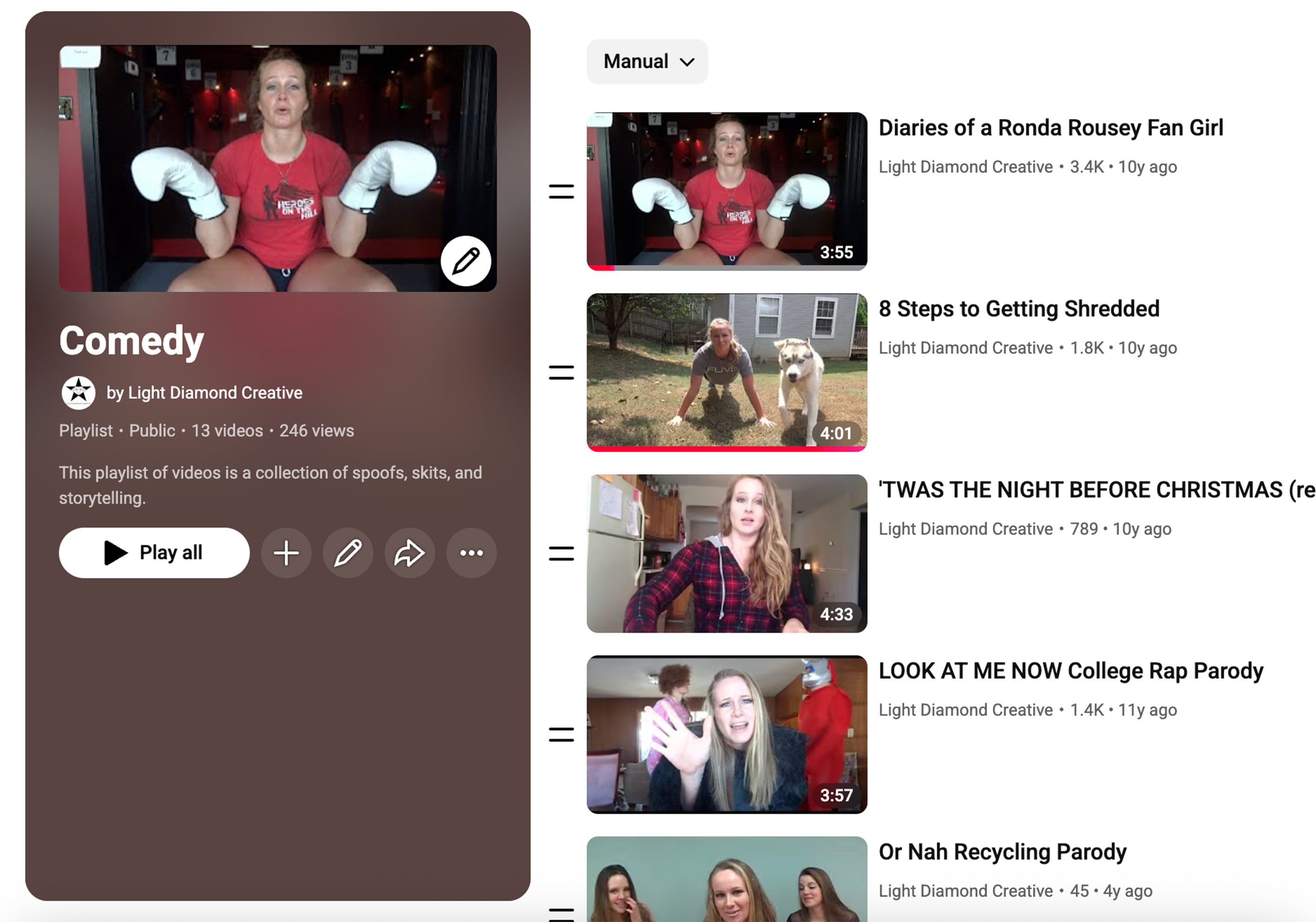Open Or Nah Recycling Parody title
Viewport: 1316px width, 922px height.
(1002, 852)
